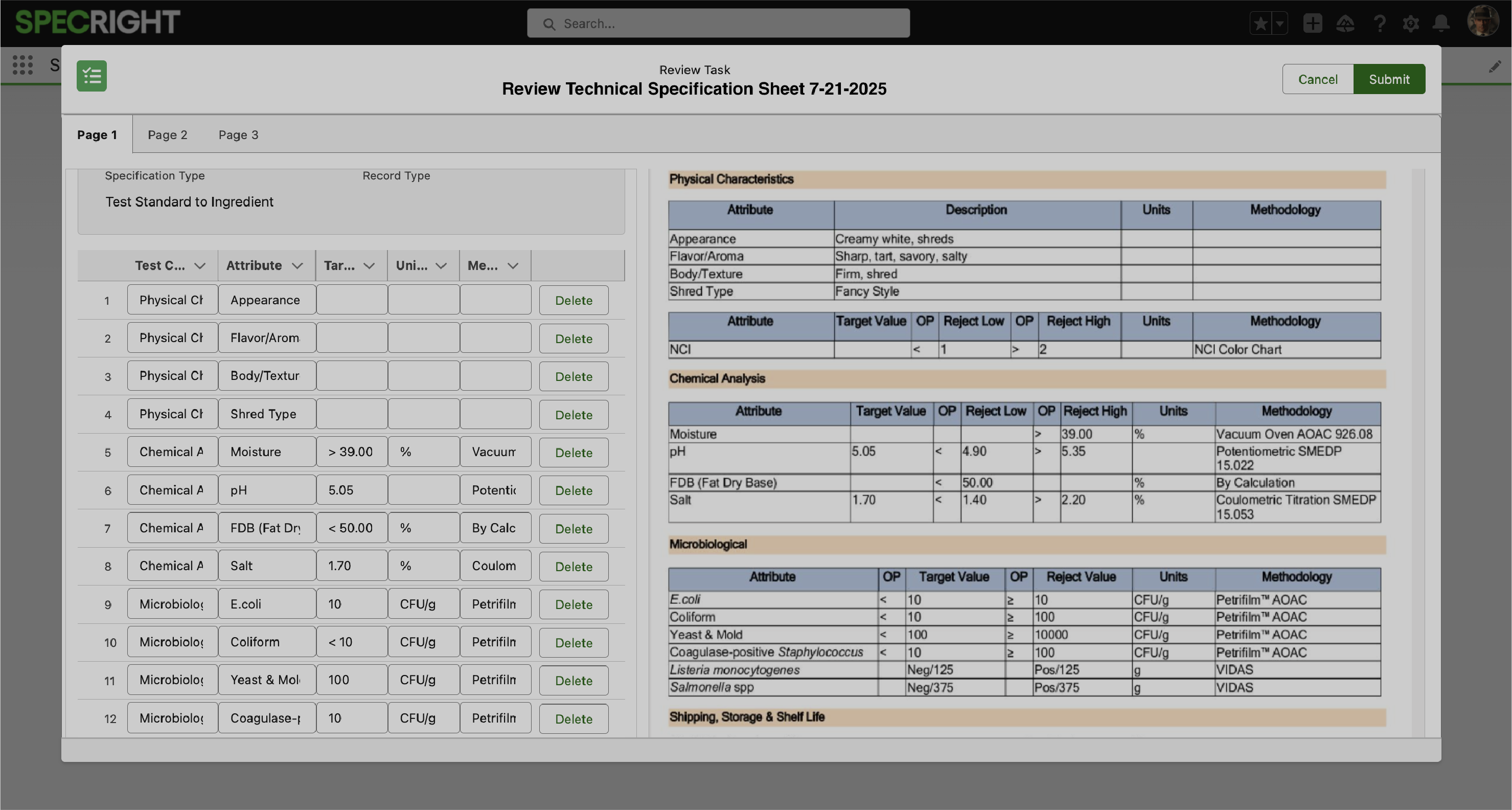1512x810 pixels.
Task: Switch to the Page 2 tab
Action: (167, 134)
